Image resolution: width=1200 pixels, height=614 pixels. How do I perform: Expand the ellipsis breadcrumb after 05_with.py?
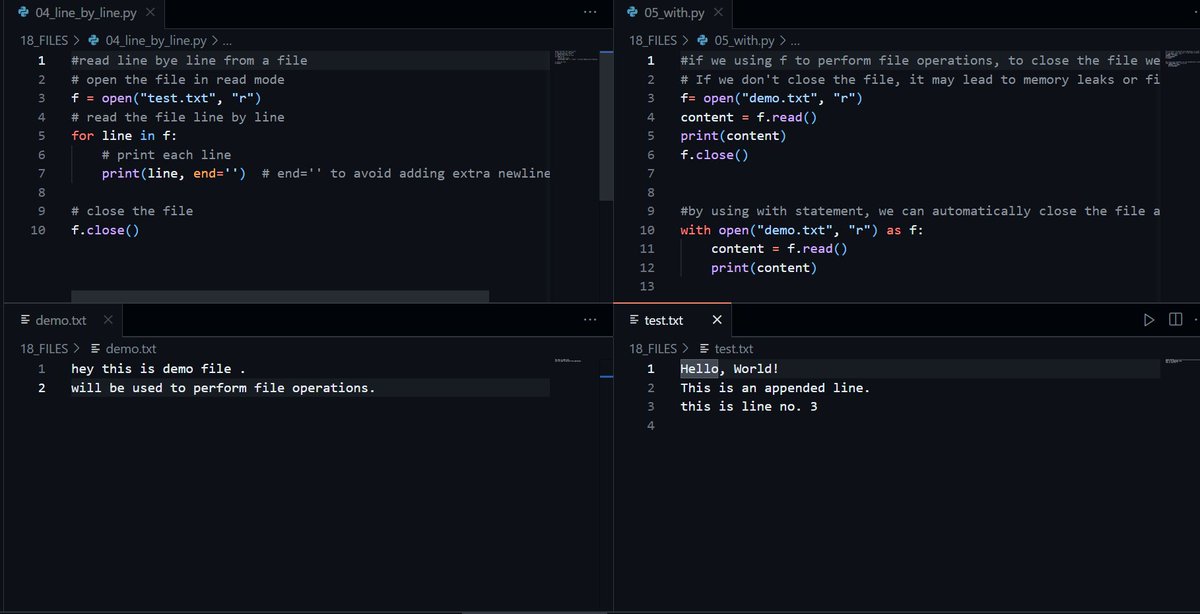point(794,41)
